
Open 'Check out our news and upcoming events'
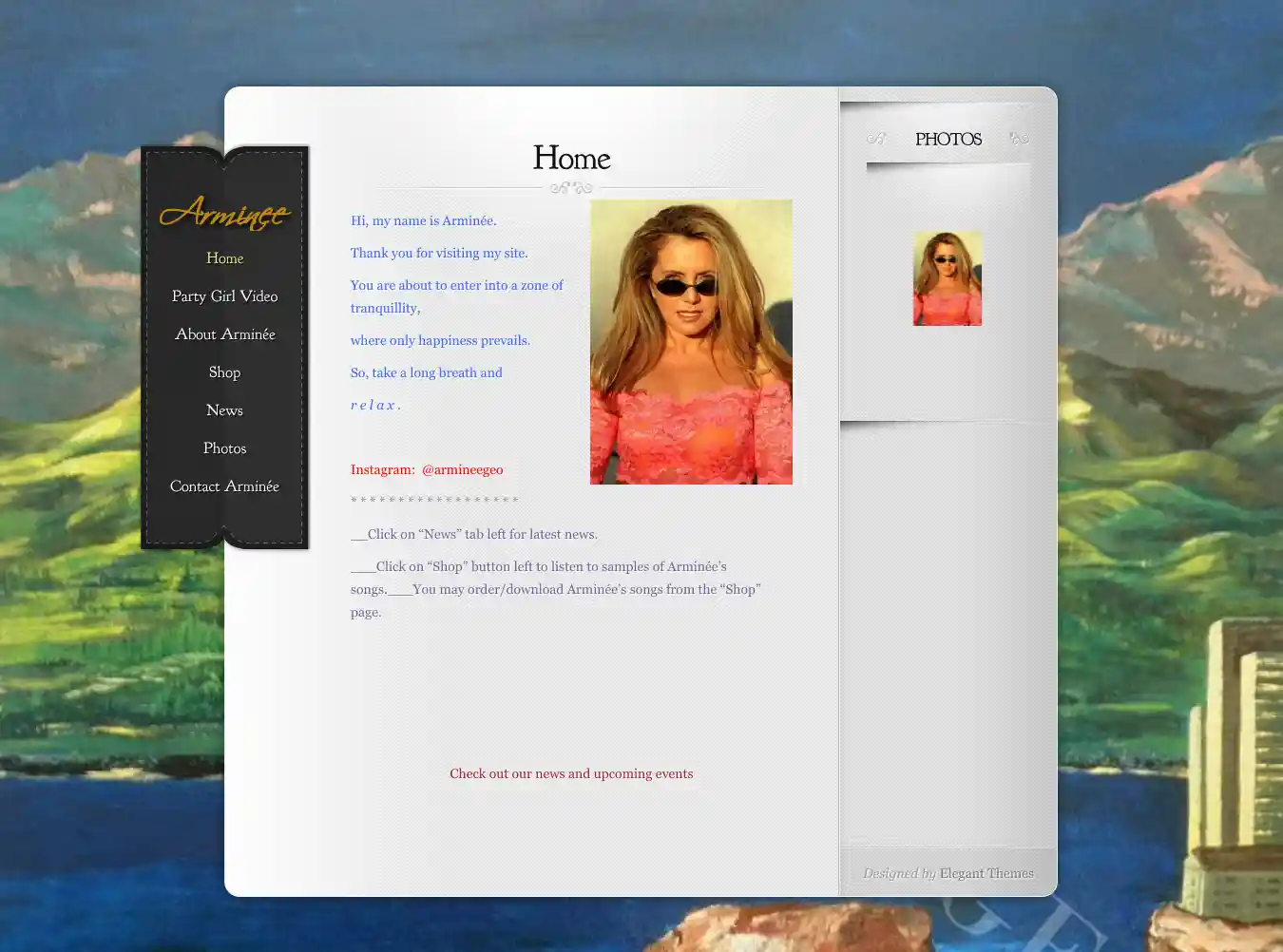pos(571,773)
